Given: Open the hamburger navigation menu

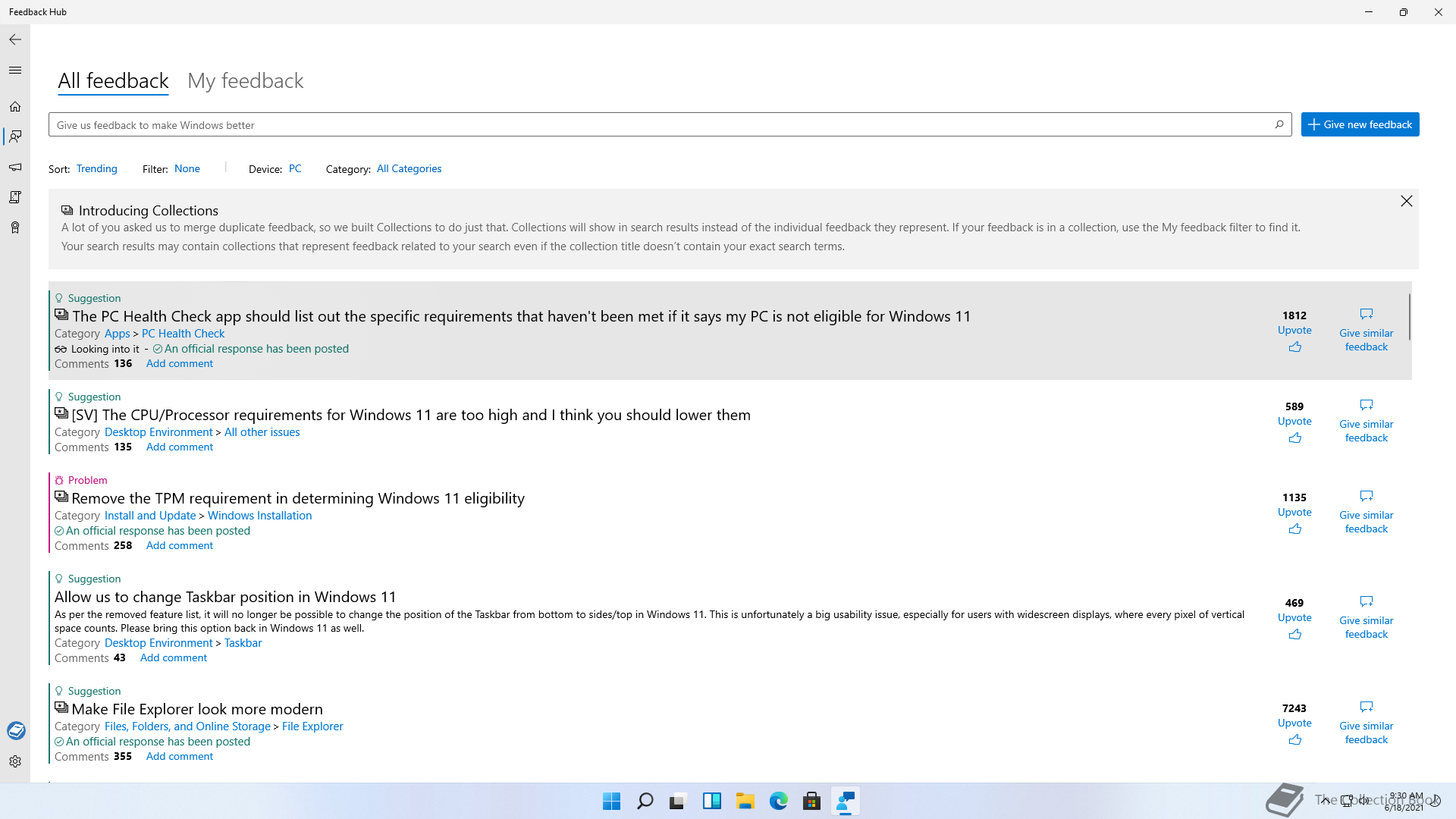Looking at the screenshot, I should (15, 71).
